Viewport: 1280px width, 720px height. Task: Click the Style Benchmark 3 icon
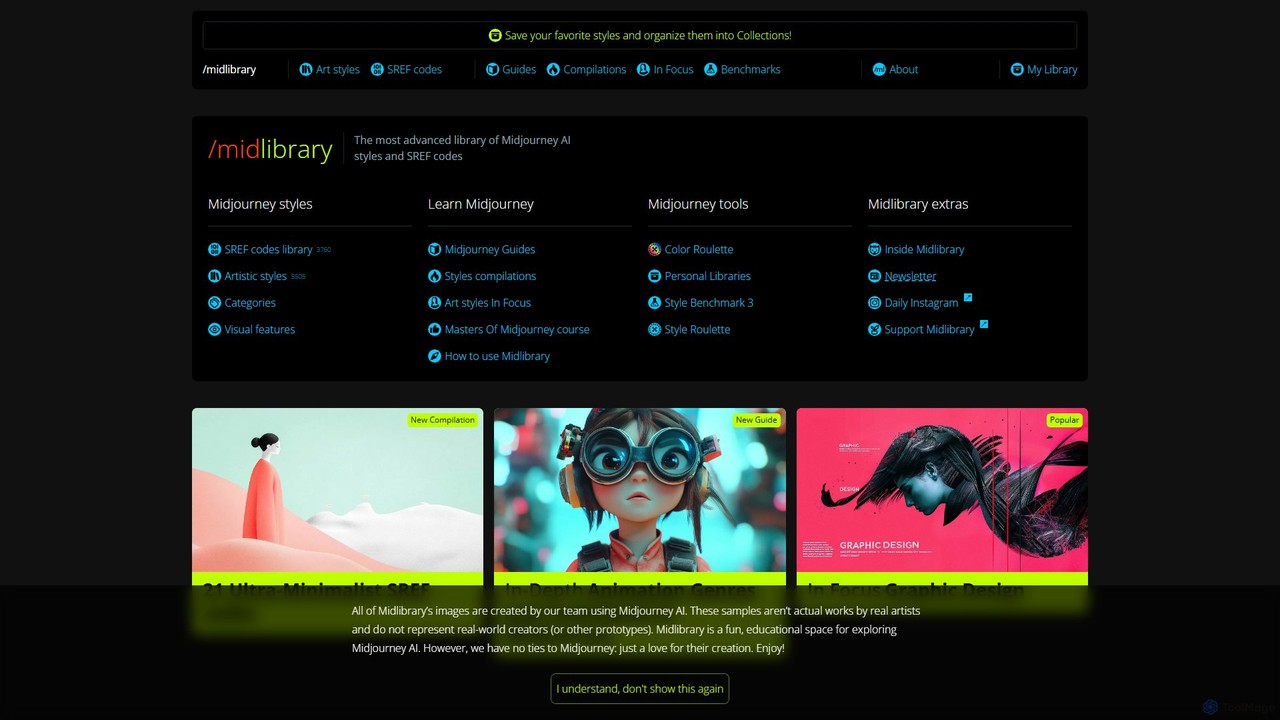[x=654, y=302]
